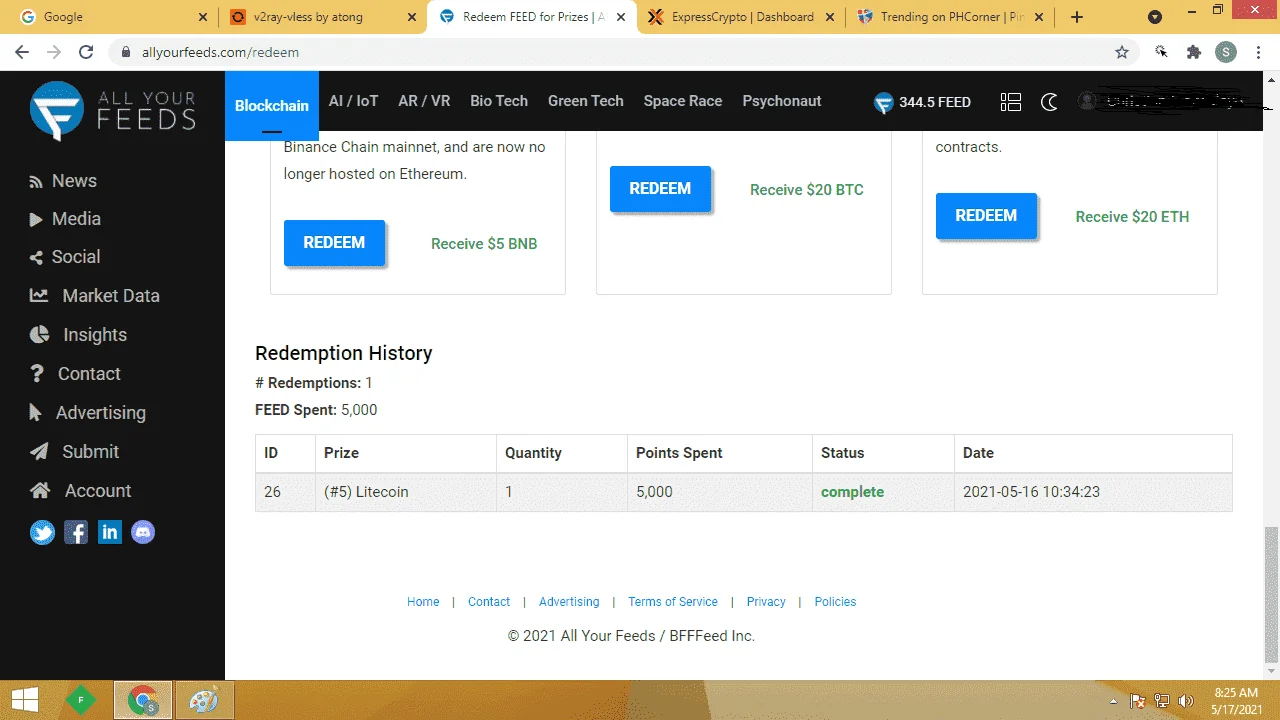Open Account in the sidebar
This screenshot has width=1280, height=720.
80,491
